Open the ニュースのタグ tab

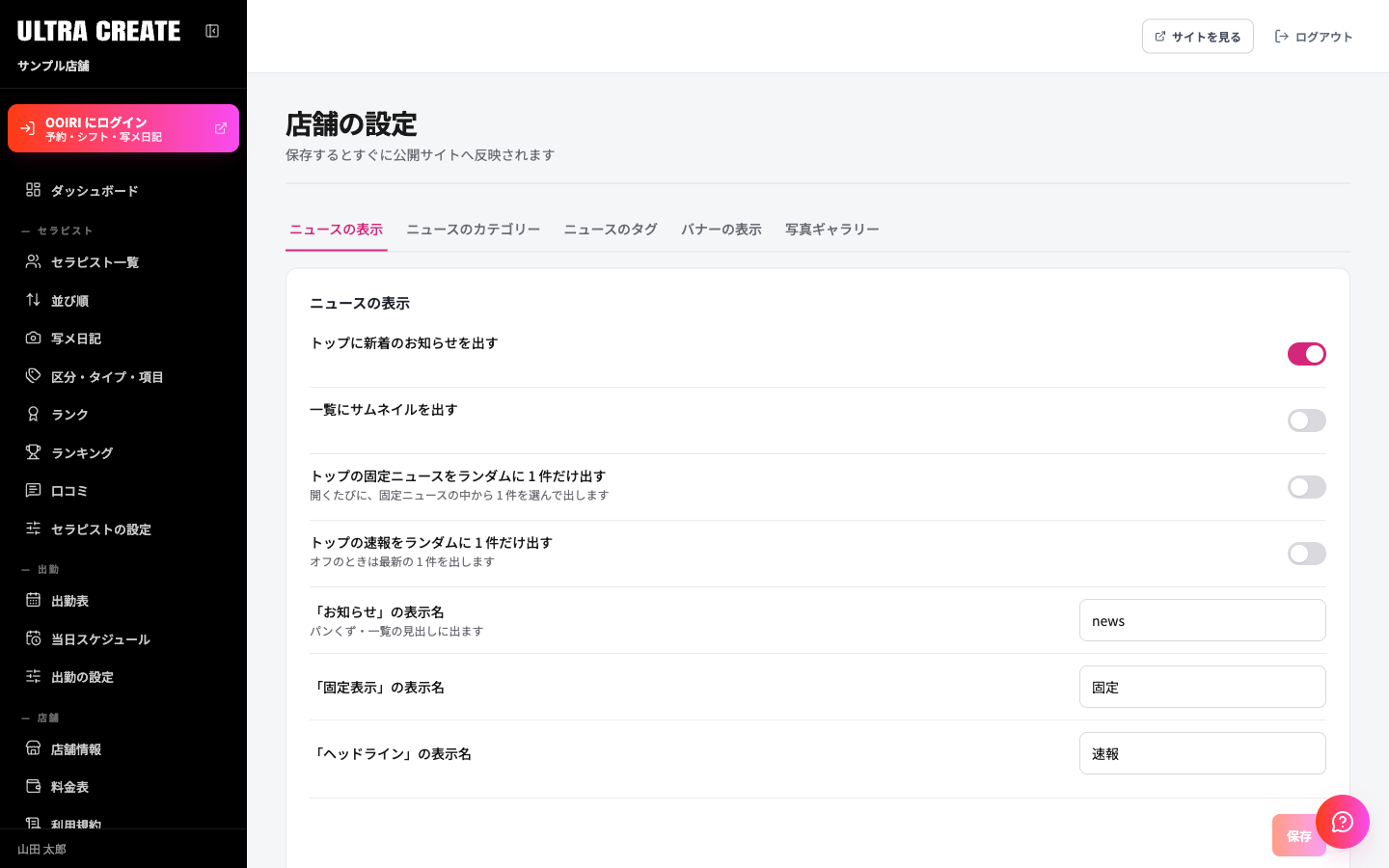(x=611, y=230)
